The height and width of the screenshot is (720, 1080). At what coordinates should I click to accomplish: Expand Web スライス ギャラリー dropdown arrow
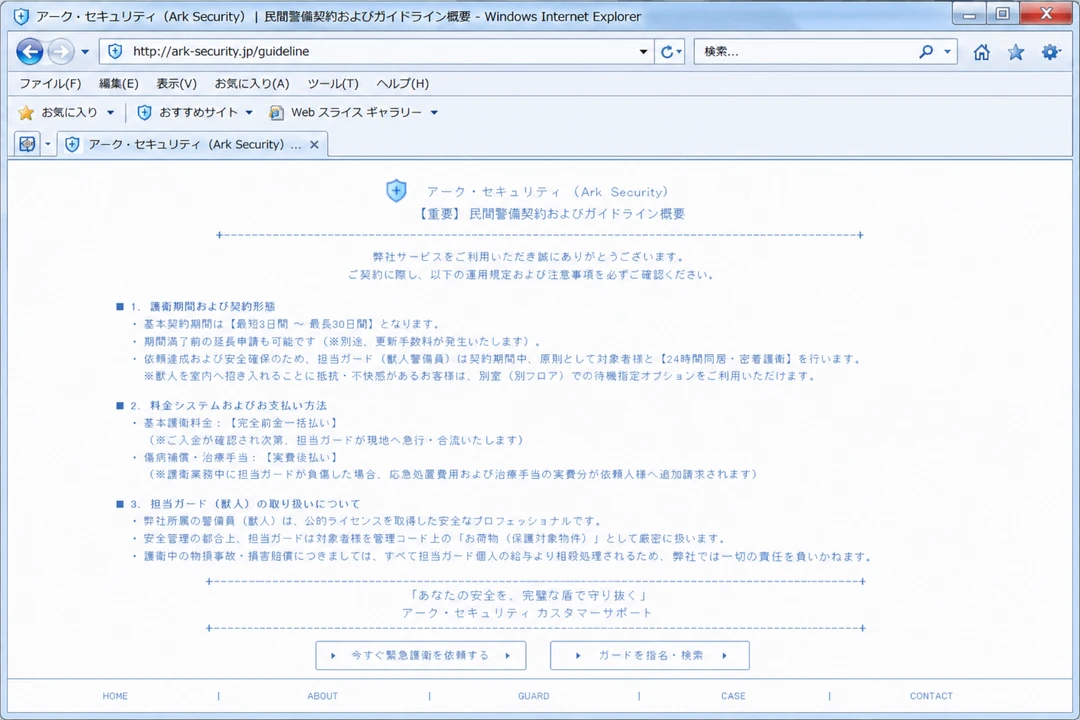tap(434, 112)
